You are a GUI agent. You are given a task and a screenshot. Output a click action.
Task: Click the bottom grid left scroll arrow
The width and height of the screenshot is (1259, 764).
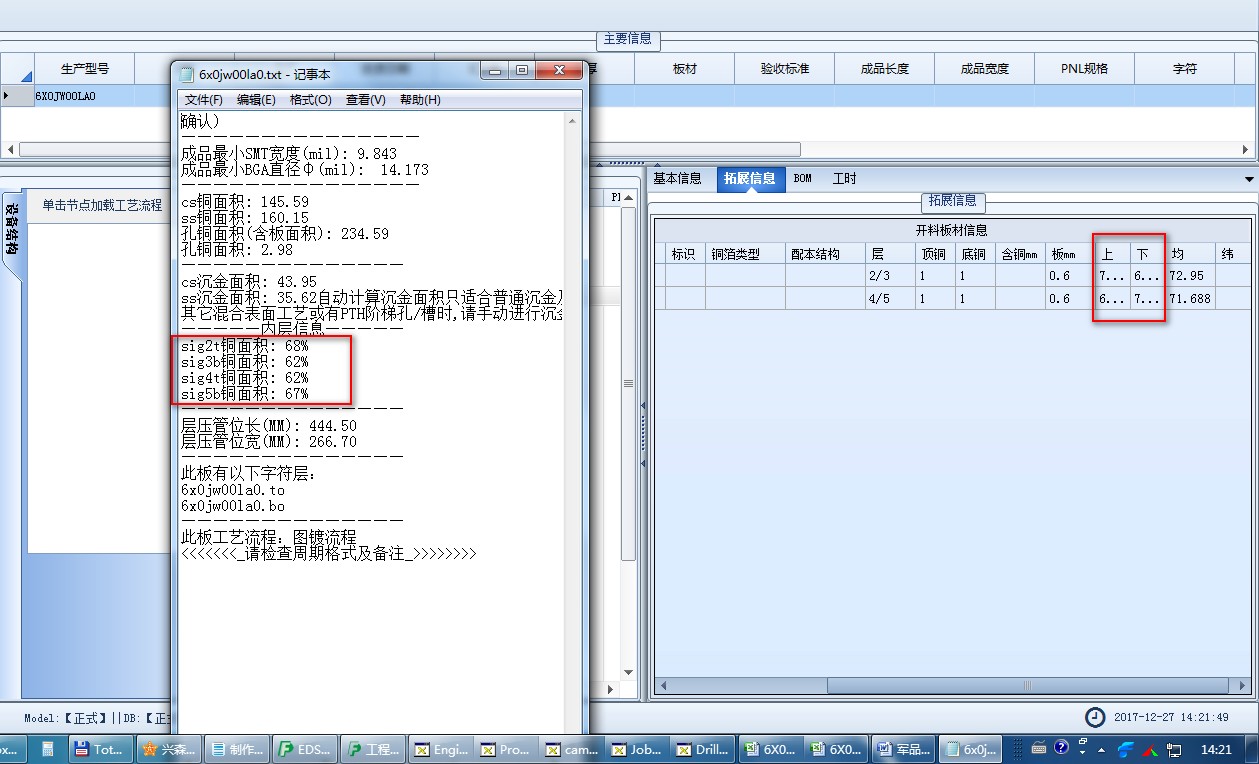click(664, 686)
